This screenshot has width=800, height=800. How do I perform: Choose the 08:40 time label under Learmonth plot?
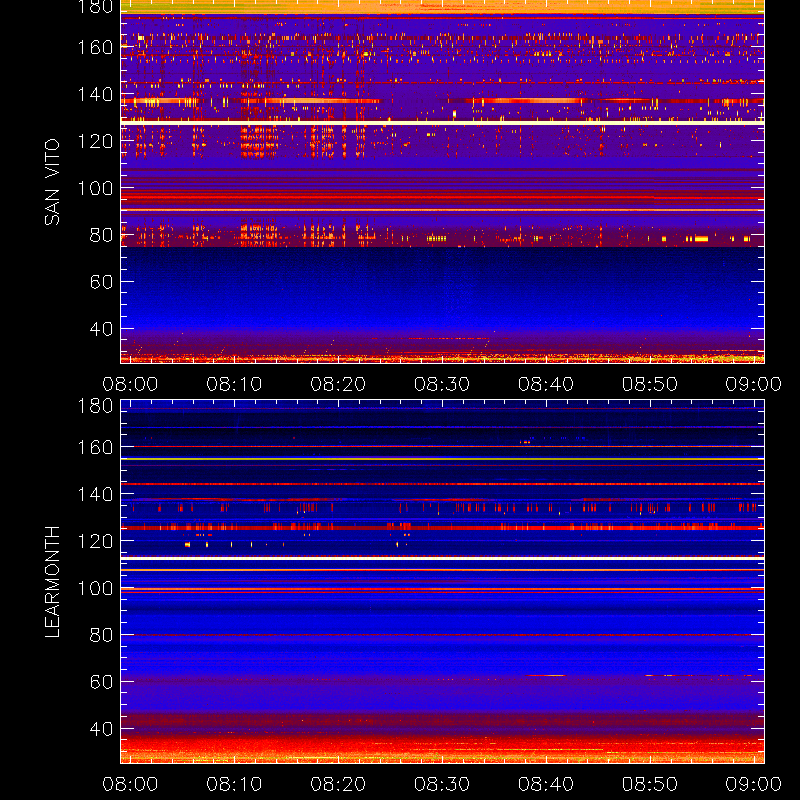coord(546,784)
